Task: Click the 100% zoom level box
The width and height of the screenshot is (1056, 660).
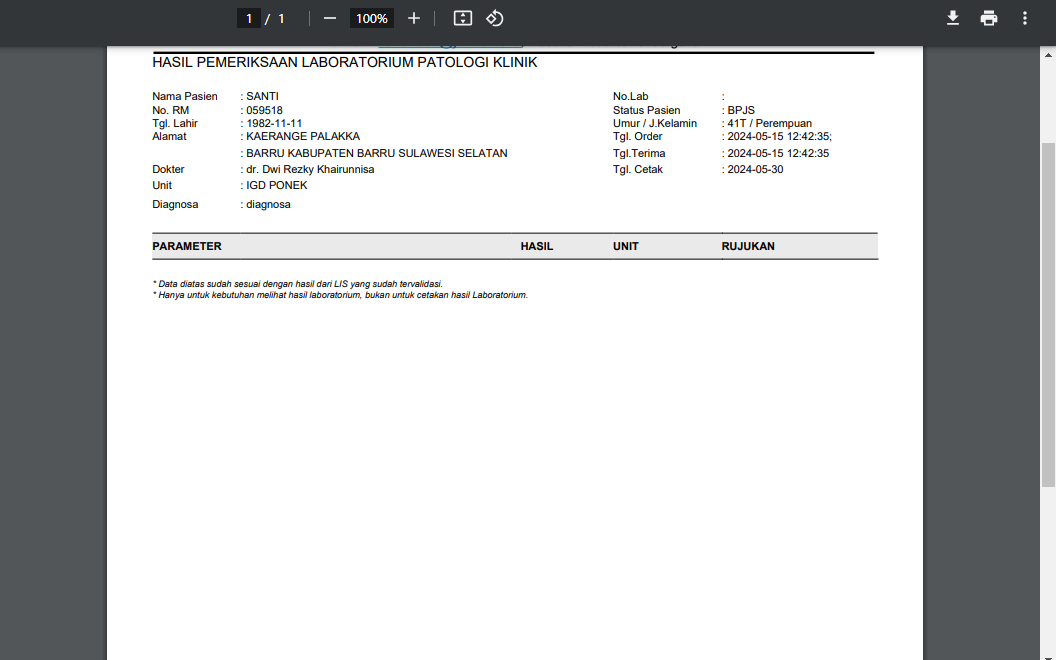Action: [x=371, y=18]
